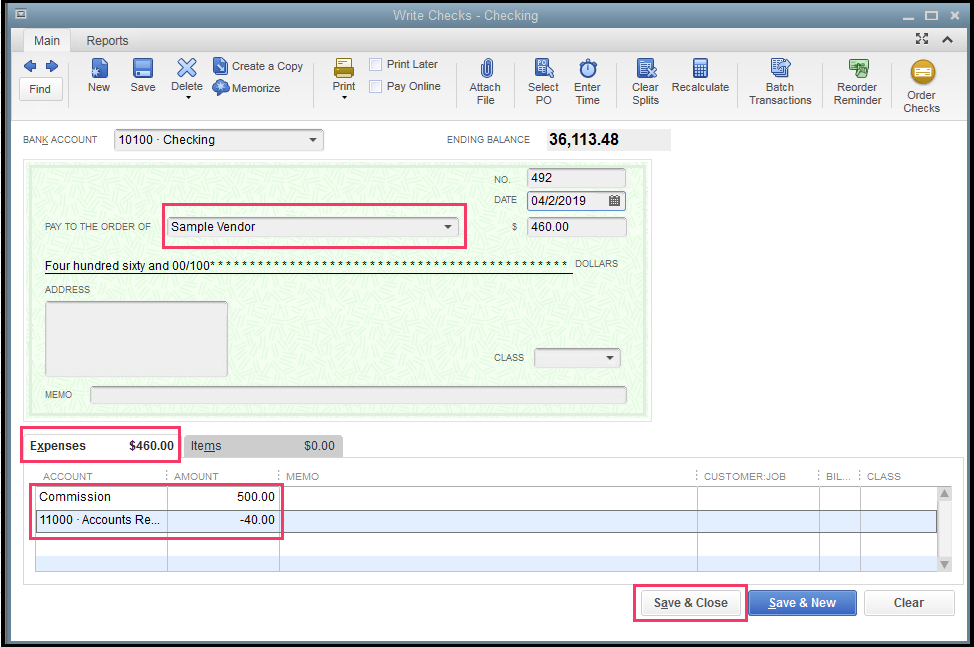974x647 pixels.
Task: Open Order Checks
Action: [922, 86]
